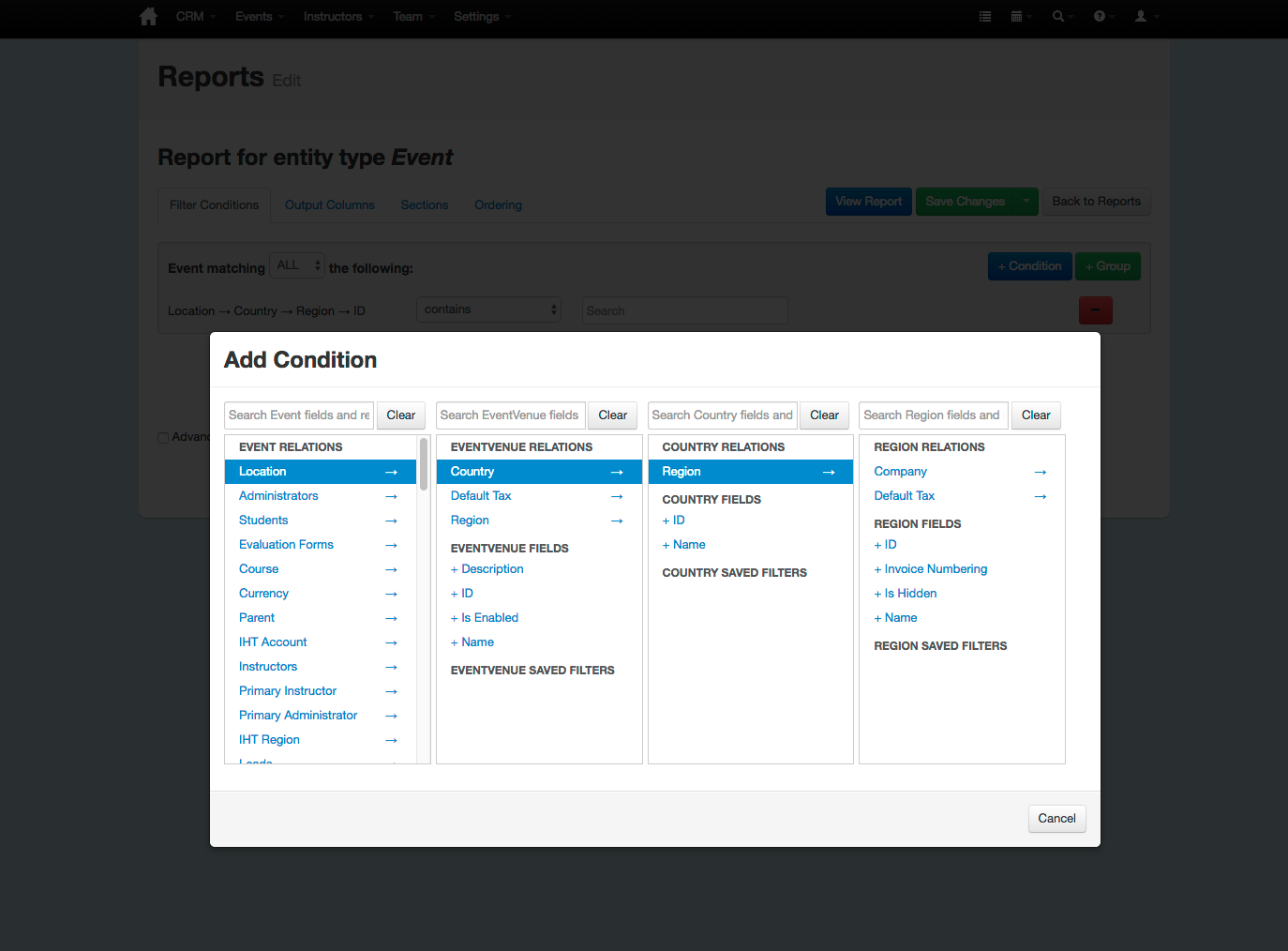
Task: Add a new Group
Action: (1108, 266)
